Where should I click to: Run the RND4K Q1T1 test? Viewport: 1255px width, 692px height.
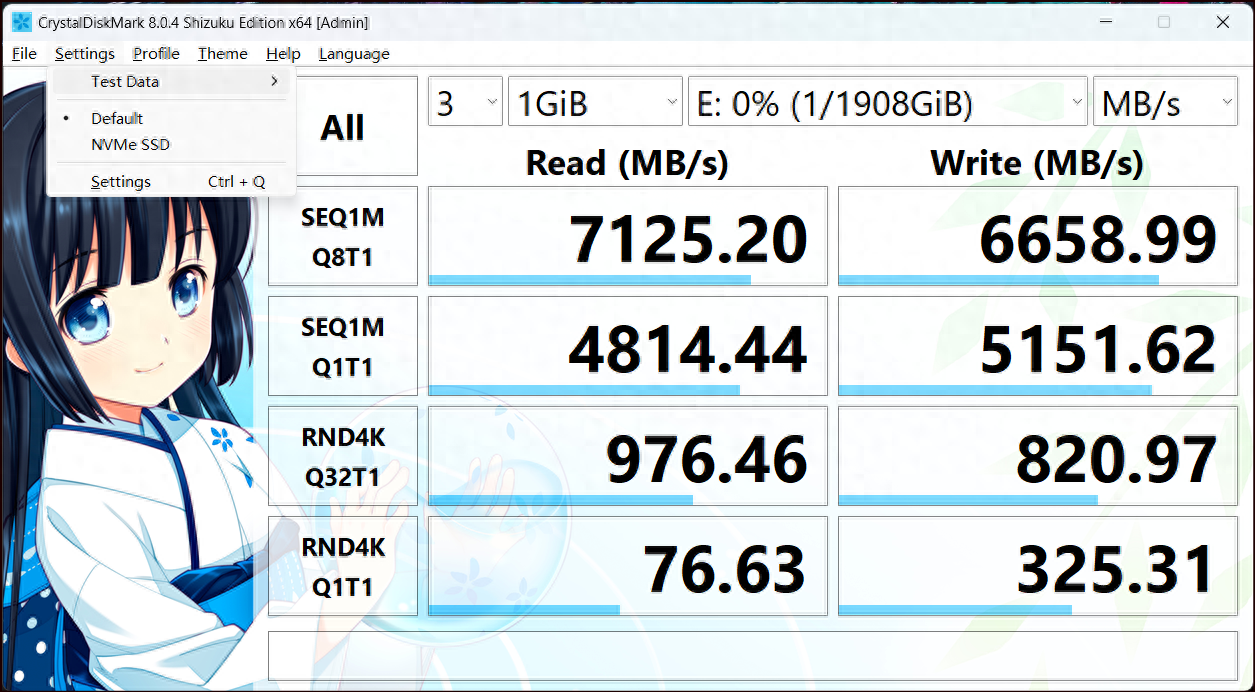(343, 567)
